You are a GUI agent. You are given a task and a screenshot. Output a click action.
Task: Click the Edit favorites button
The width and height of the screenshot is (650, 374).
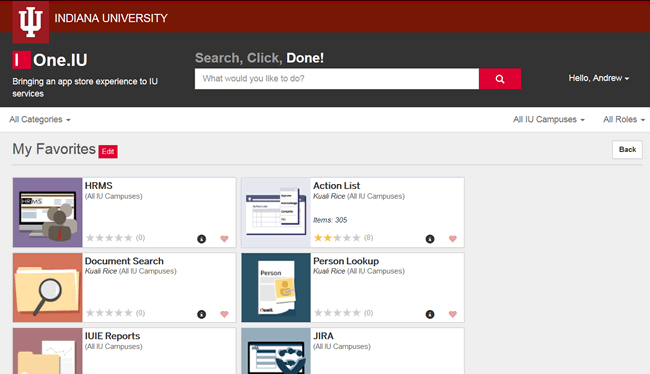[x=108, y=151]
